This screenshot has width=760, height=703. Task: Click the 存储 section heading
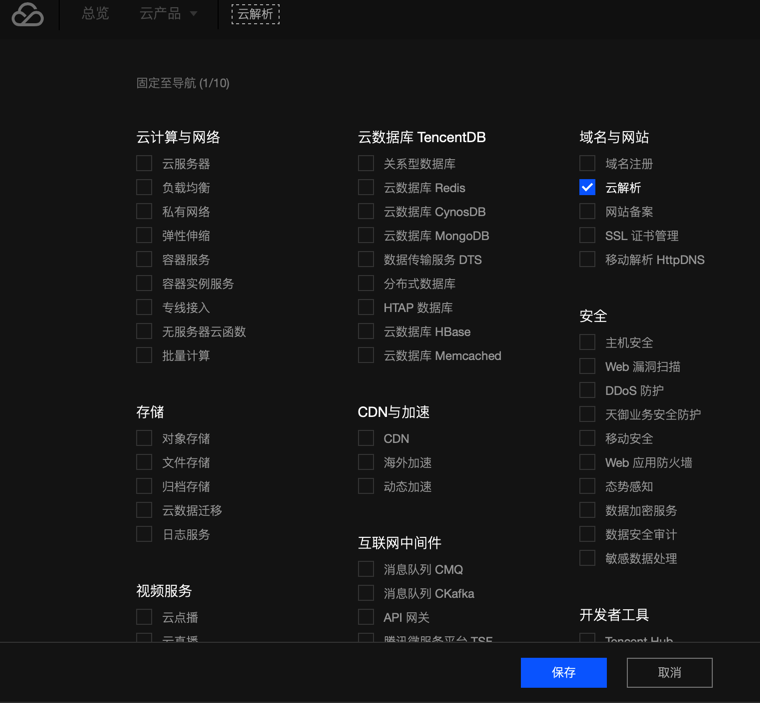tap(150, 412)
